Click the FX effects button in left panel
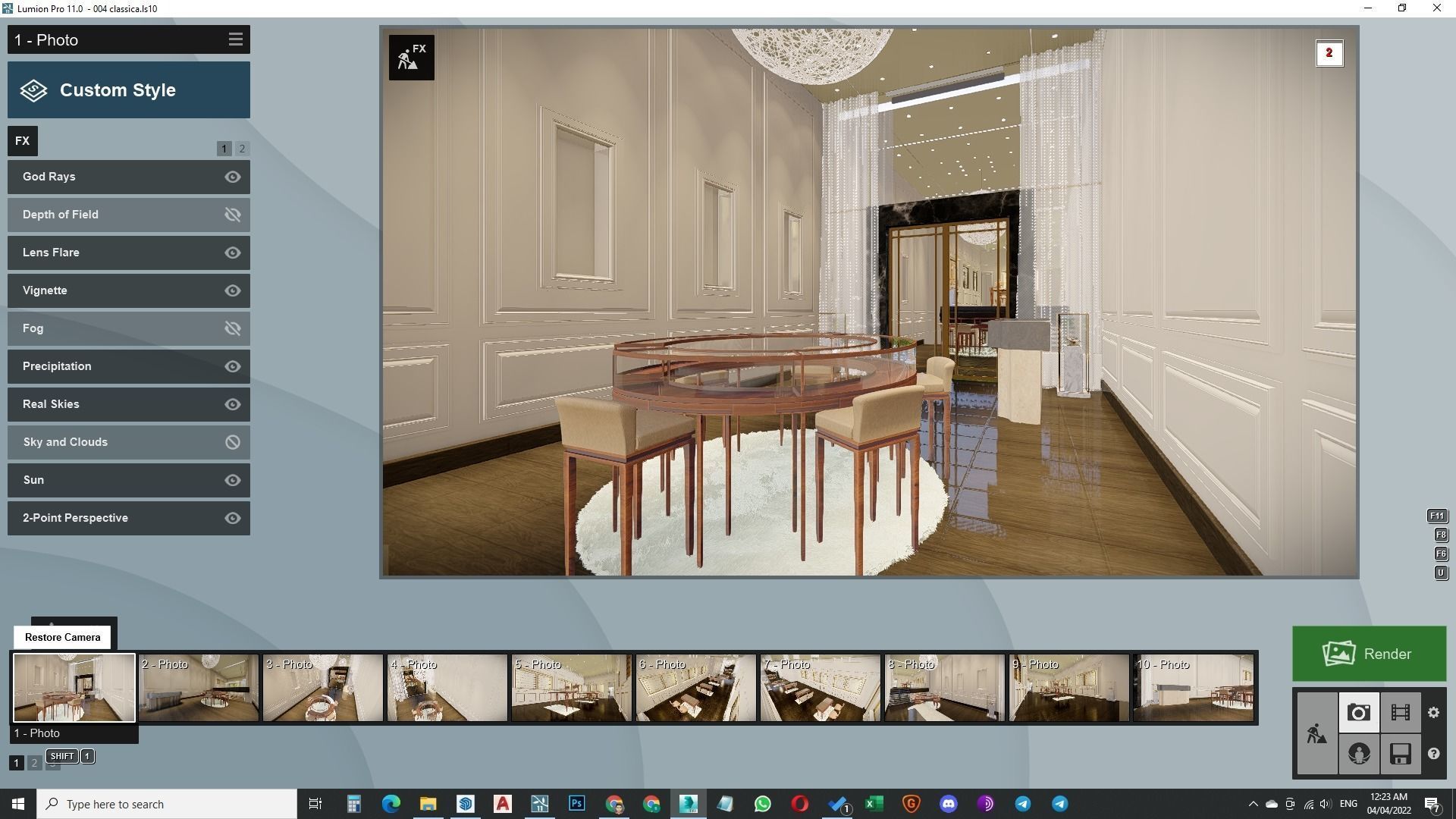Screen dimensions: 1456x819 pos(23,141)
